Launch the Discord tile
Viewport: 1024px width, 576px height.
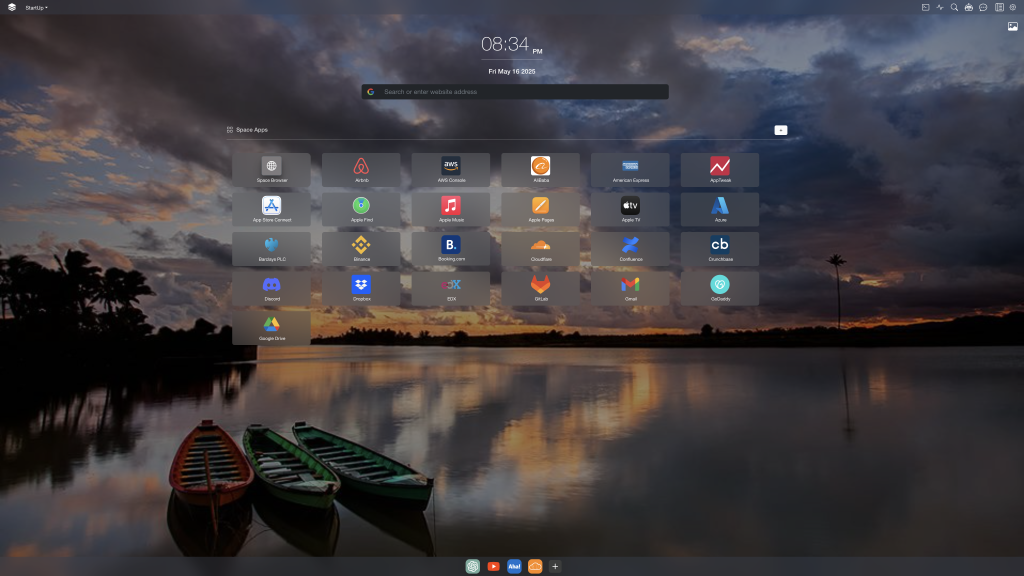click(271, 289)
